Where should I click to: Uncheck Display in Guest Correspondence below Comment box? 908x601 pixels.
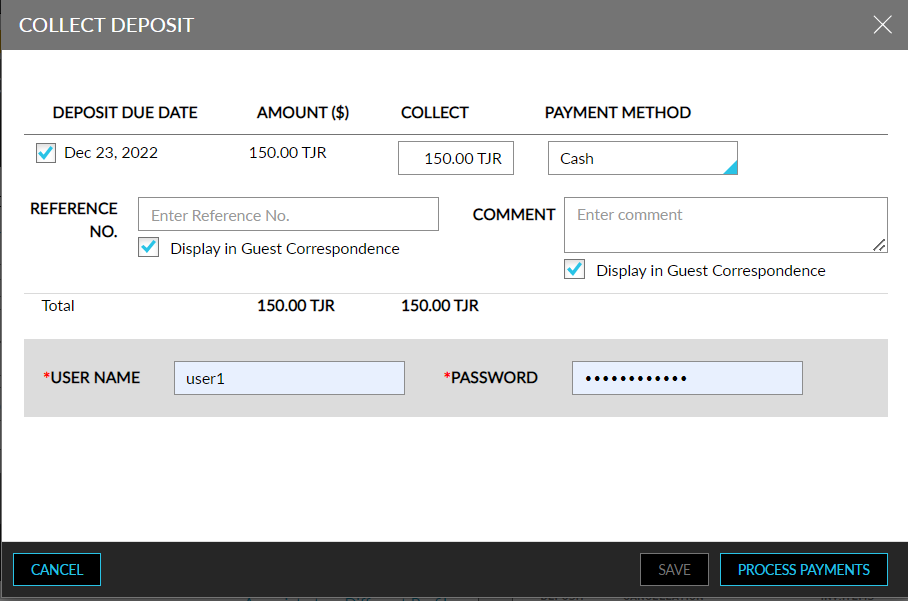tap(575, 270)
